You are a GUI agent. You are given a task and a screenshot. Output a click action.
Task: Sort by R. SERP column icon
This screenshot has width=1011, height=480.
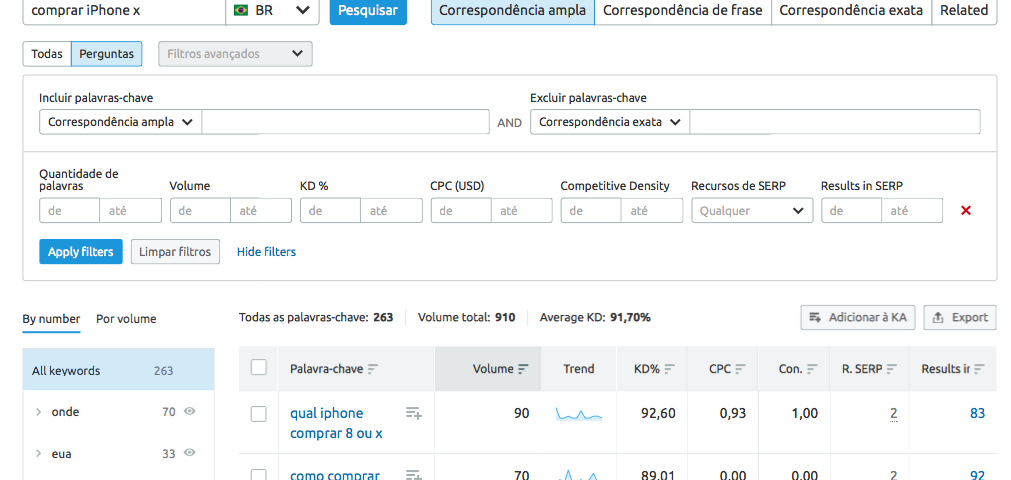coord(892,369)
